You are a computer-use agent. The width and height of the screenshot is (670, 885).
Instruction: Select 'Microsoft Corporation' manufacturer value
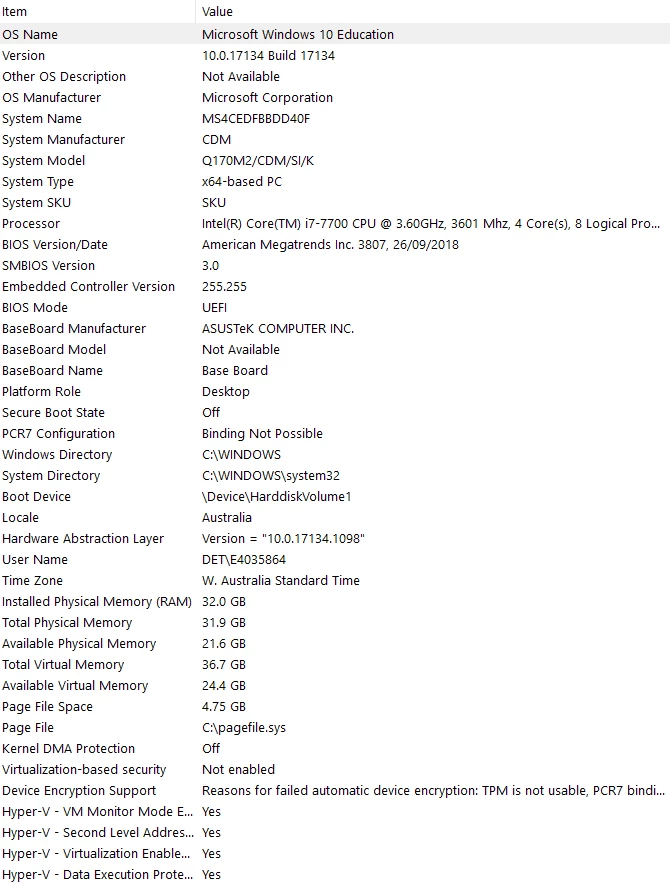(x=268, y=97)
